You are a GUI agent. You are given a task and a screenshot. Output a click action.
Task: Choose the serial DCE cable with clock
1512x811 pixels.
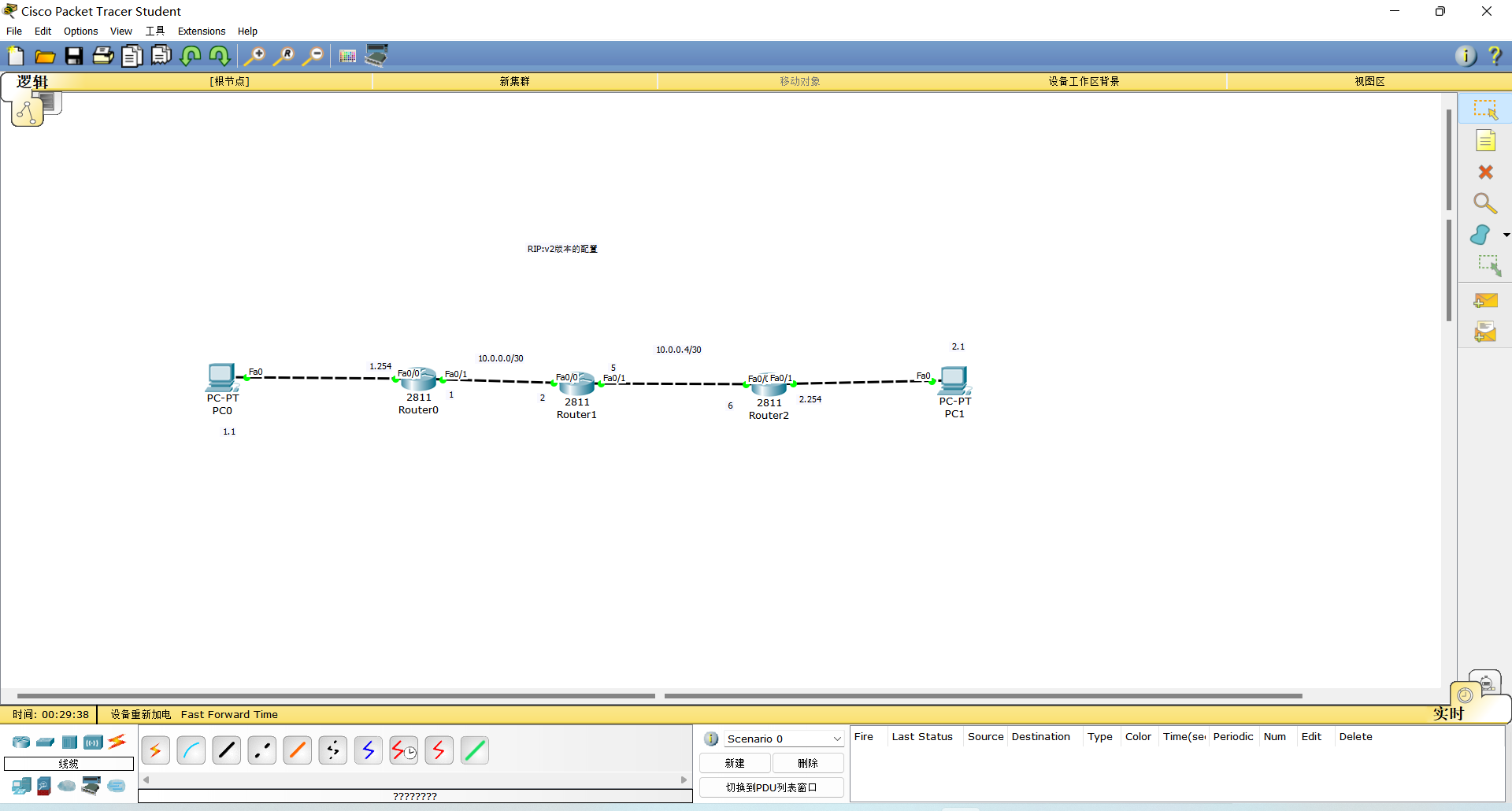click(x=403, y=750)
